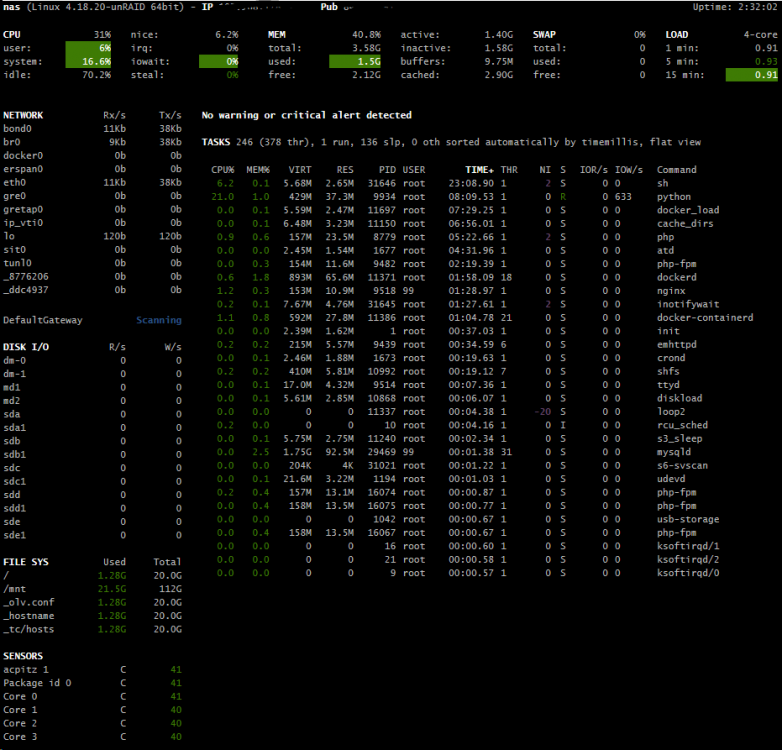782x750 pixels.
Task: Select the usb-storage process name
Action: coord(688,520)
